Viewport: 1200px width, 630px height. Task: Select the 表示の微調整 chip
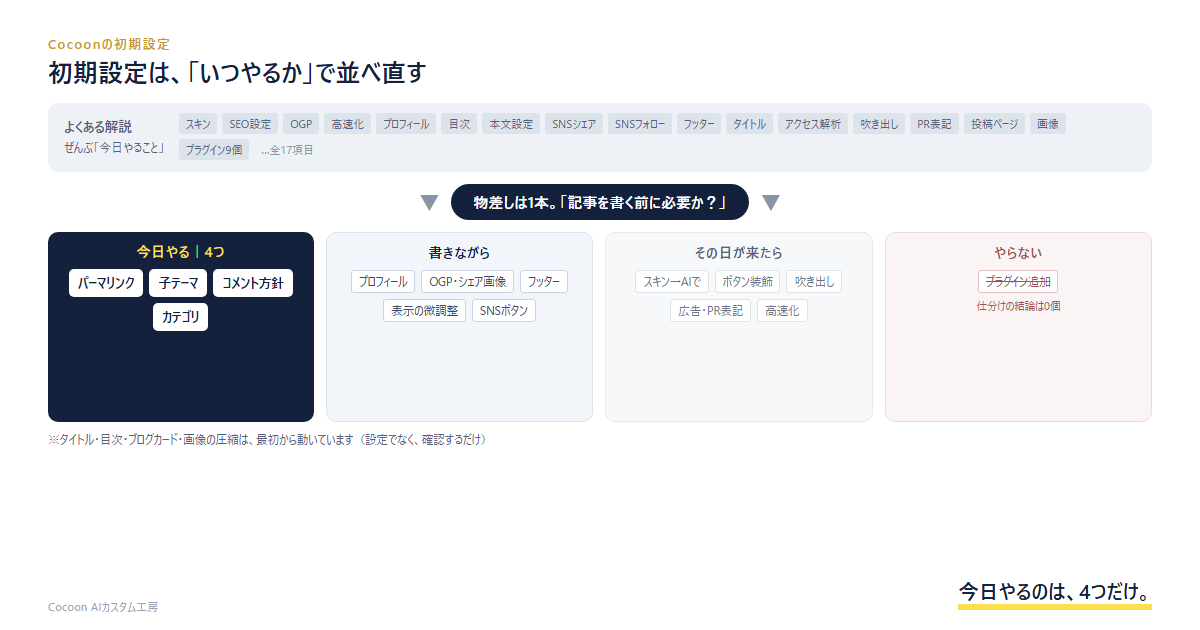[x=425, y=310]
